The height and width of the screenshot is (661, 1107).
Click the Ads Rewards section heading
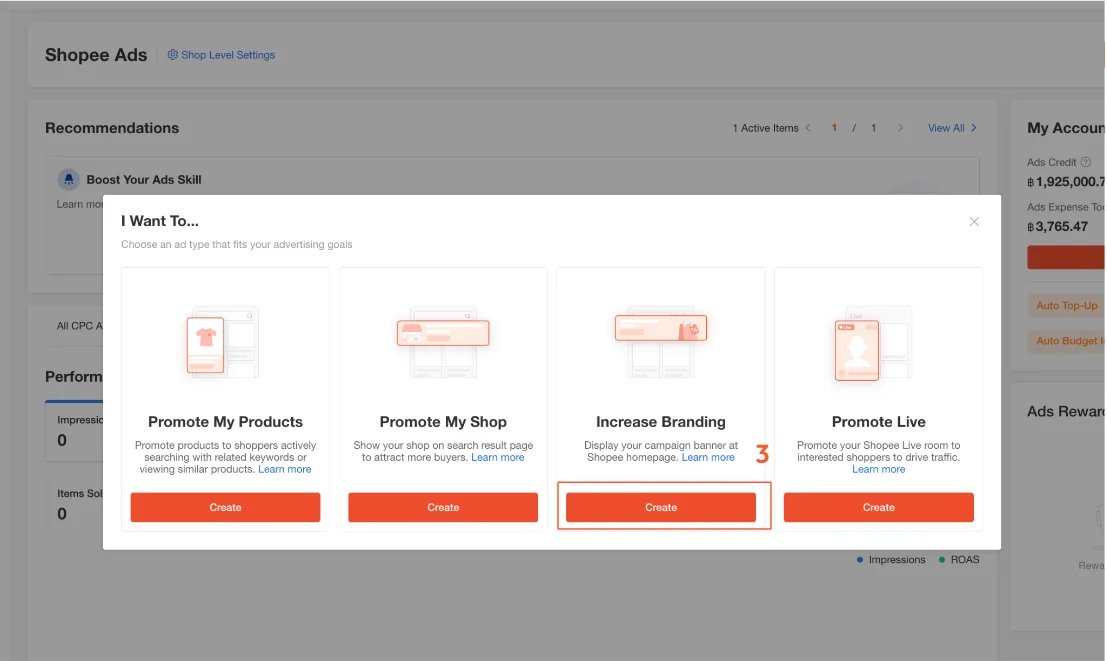(1066, 412)
